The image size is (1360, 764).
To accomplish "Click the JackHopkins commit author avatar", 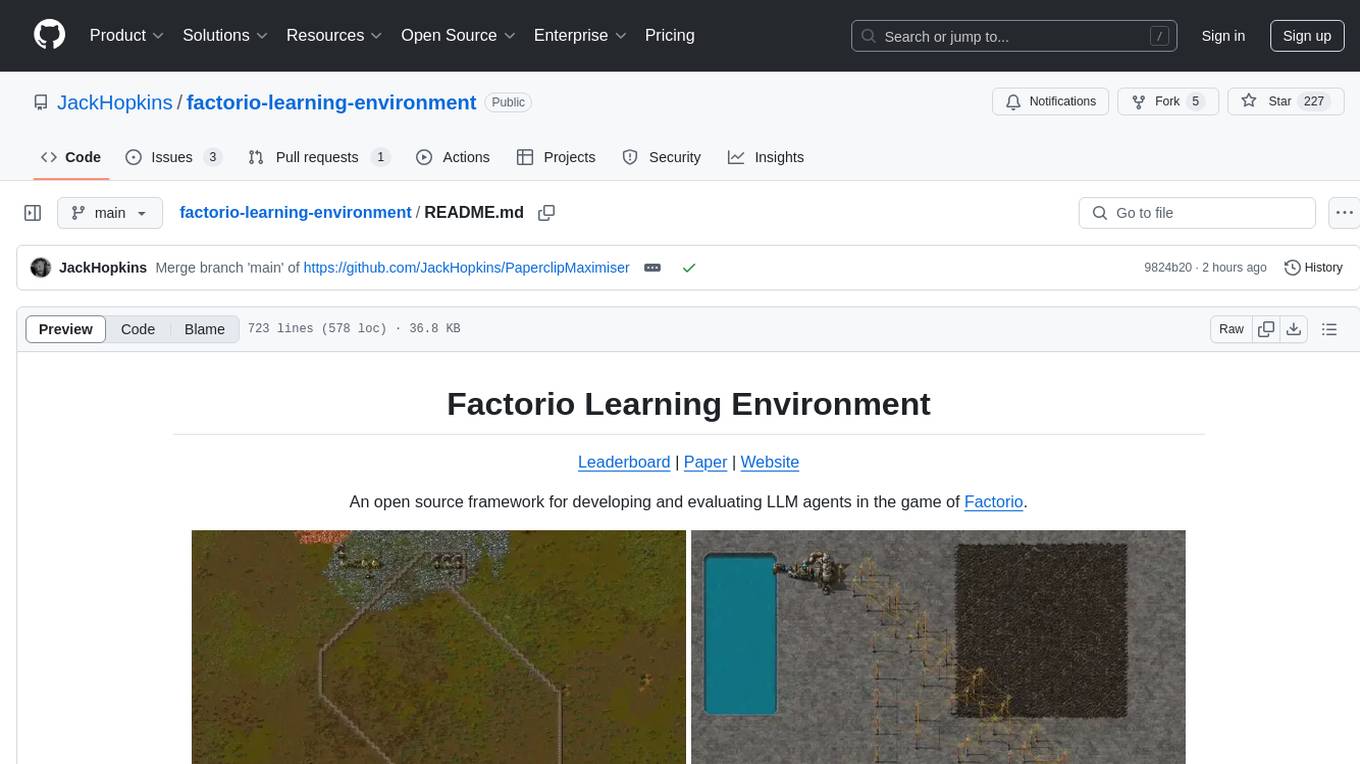I will coord(41,268).
